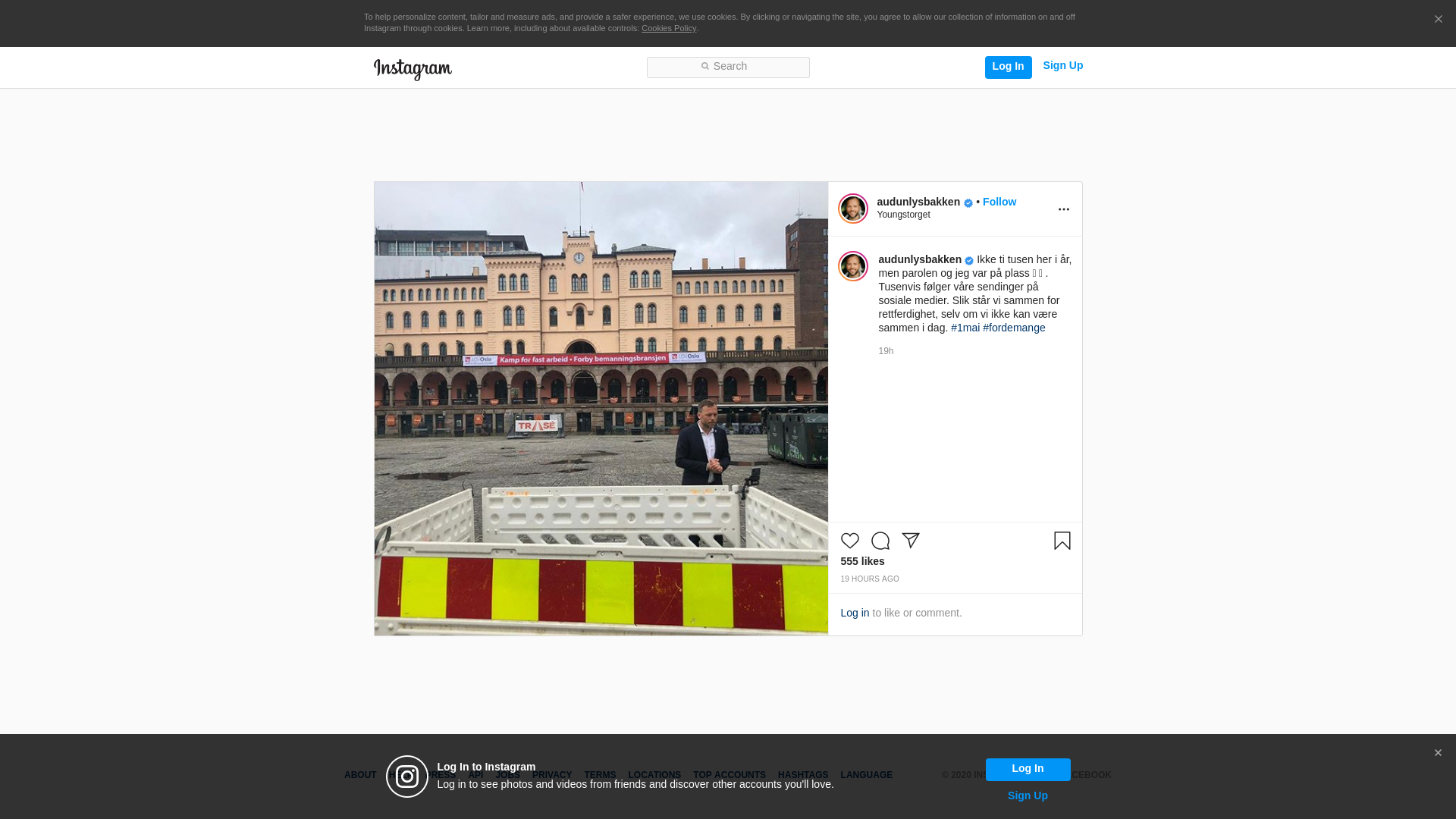The image size is (1456, 819).
Task: Open the comment bubble icon
Action: 880,541
